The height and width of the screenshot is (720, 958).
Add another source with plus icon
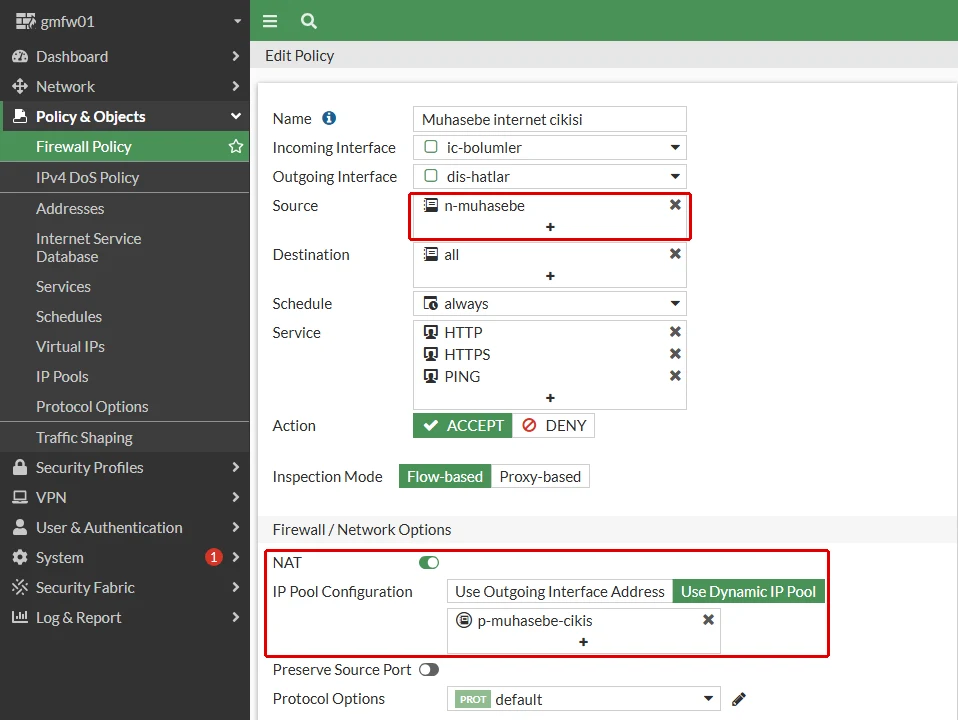pos(550,227)
